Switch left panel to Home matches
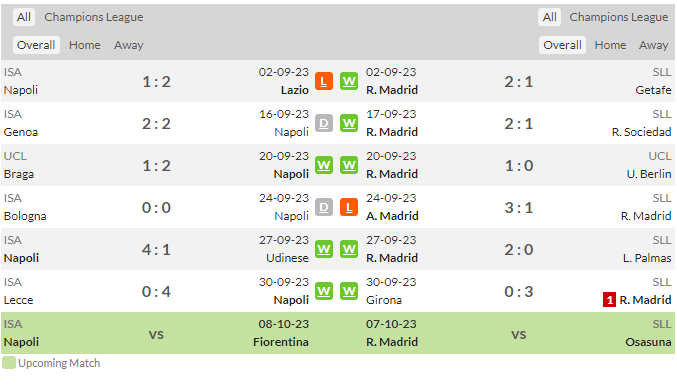The height and width of the screenshot is (389, 677). pyautogui.click(x=85, y=45)
